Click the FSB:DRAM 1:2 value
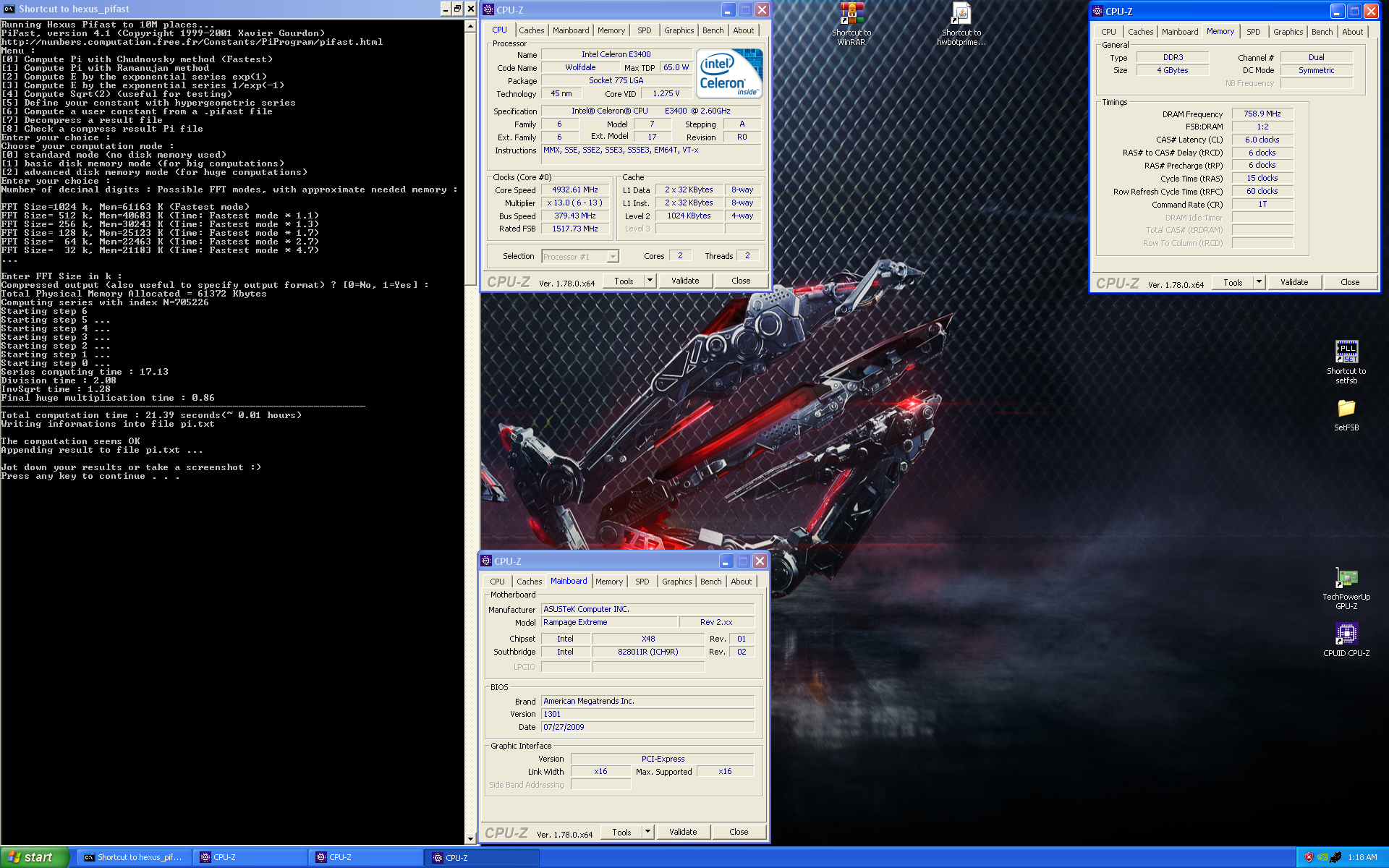The height and width of the screenshot is (868, 1389). [1262, 127]
